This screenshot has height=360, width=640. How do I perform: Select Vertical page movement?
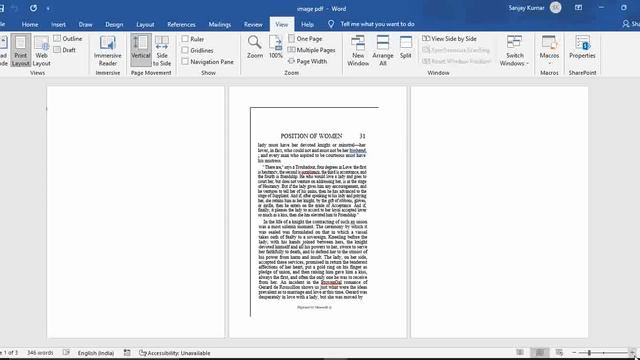[141, 51]
